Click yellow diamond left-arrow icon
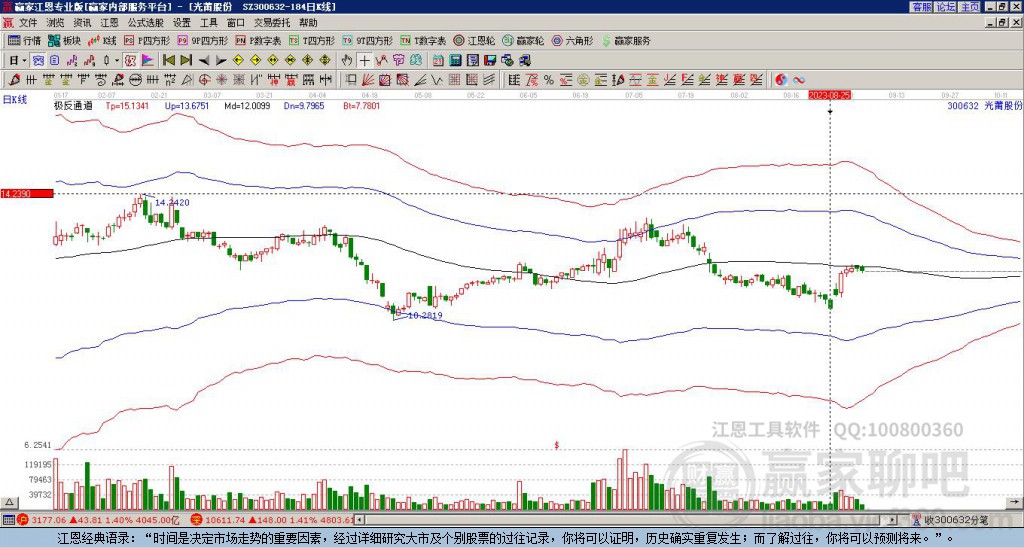 [x=238, y=61]
